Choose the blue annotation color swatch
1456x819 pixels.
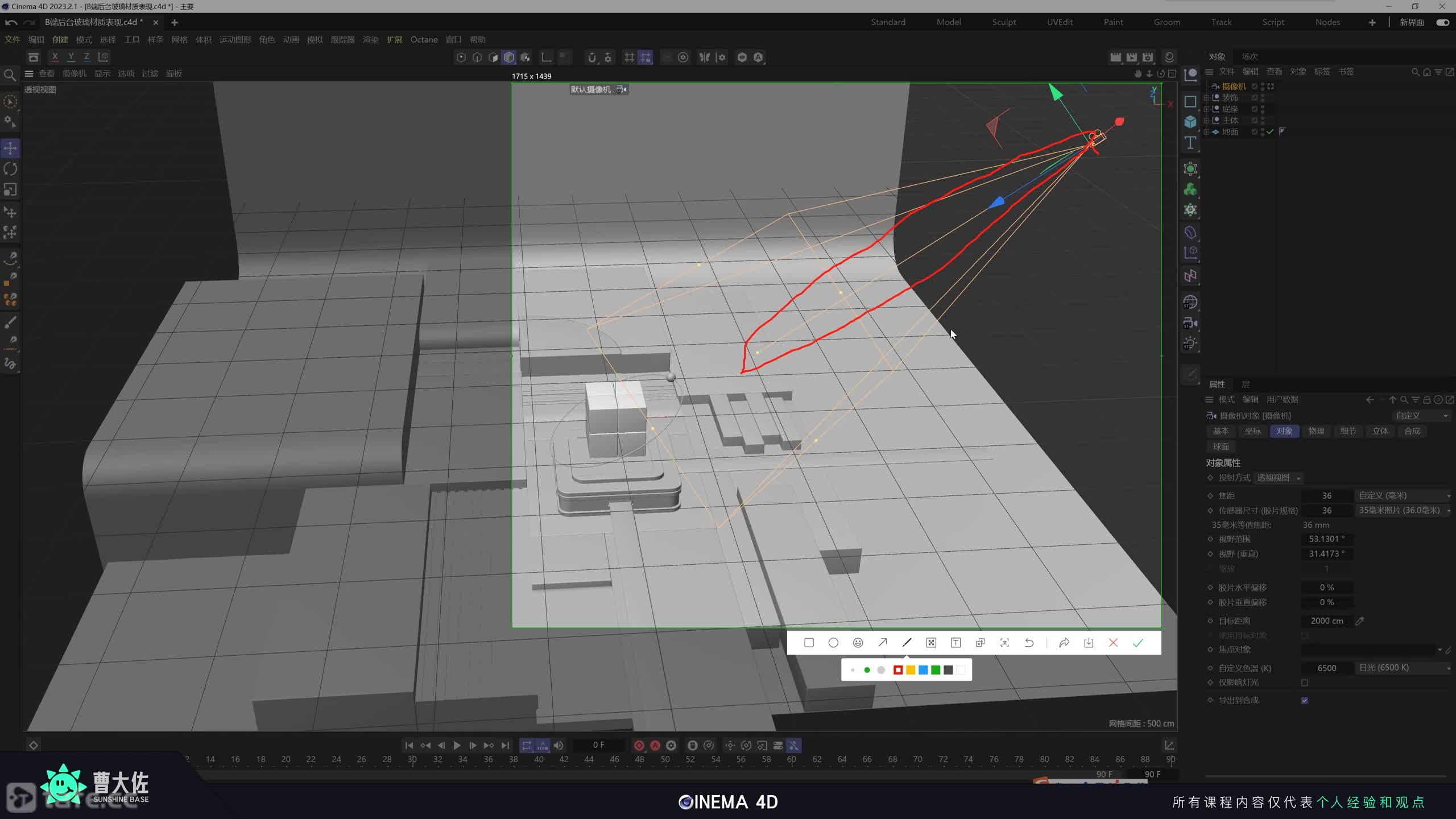pos(923,670)
